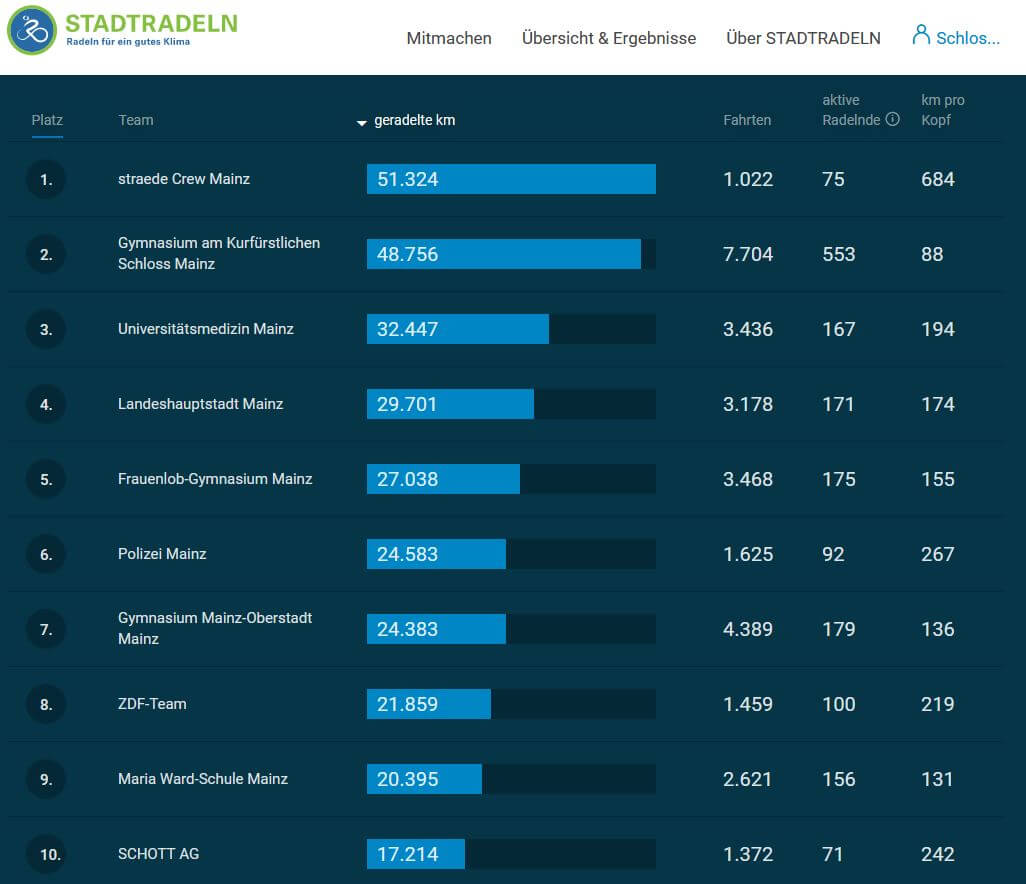Click Fahrten value 3.178

tap(748, 404)
